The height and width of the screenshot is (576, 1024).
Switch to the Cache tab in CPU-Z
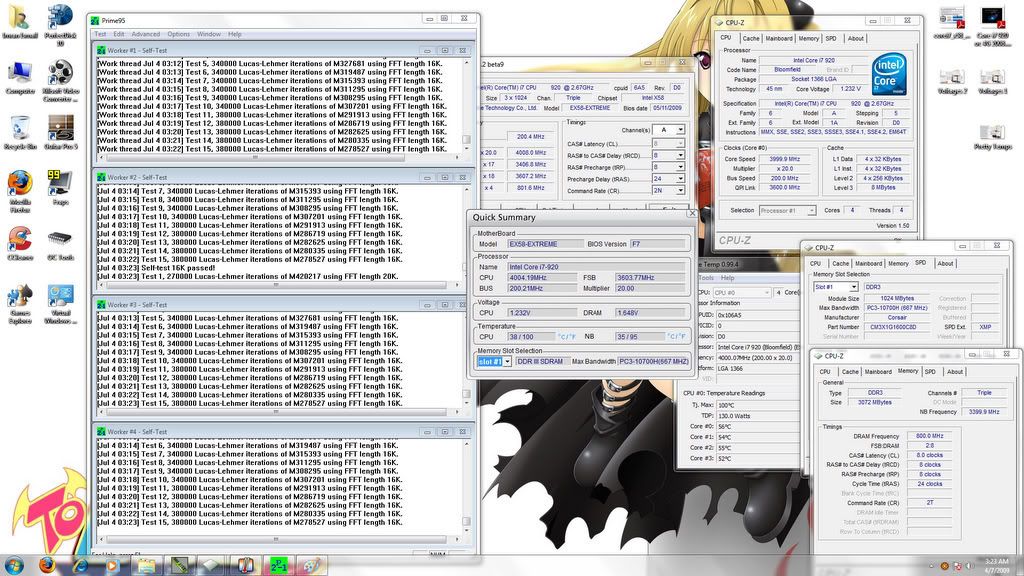click(x=749, y=39)
